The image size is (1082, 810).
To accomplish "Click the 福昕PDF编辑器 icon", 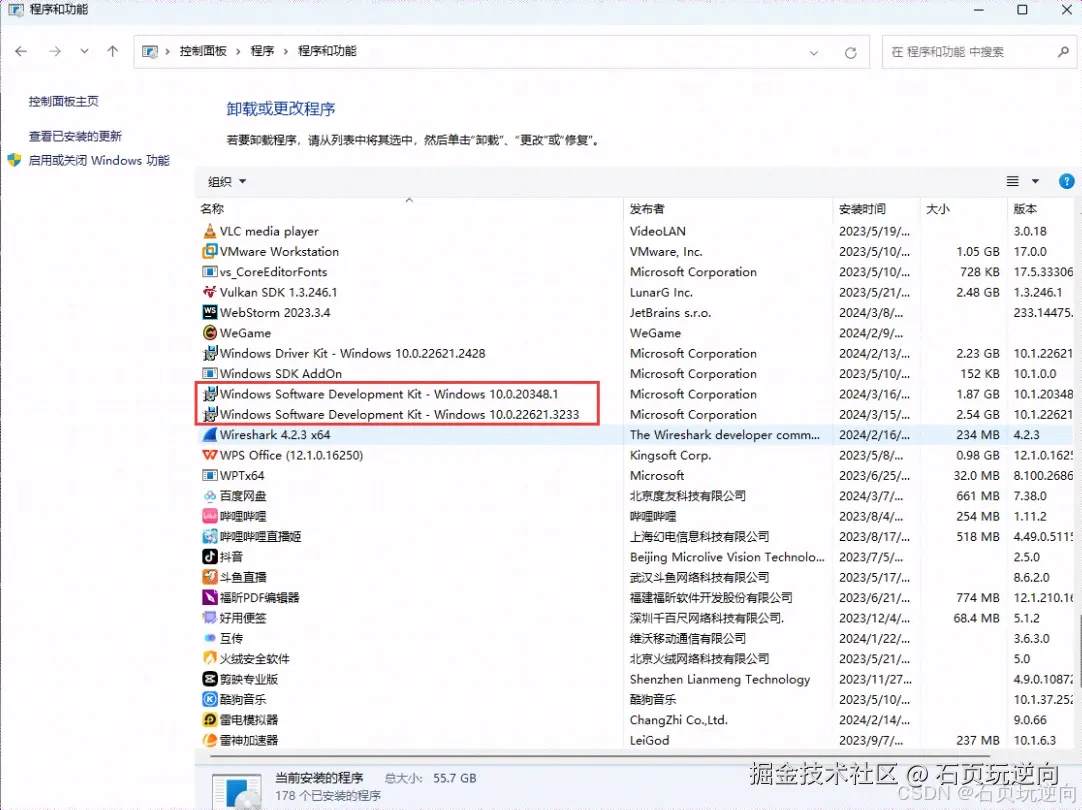I will tap(210, 597).
